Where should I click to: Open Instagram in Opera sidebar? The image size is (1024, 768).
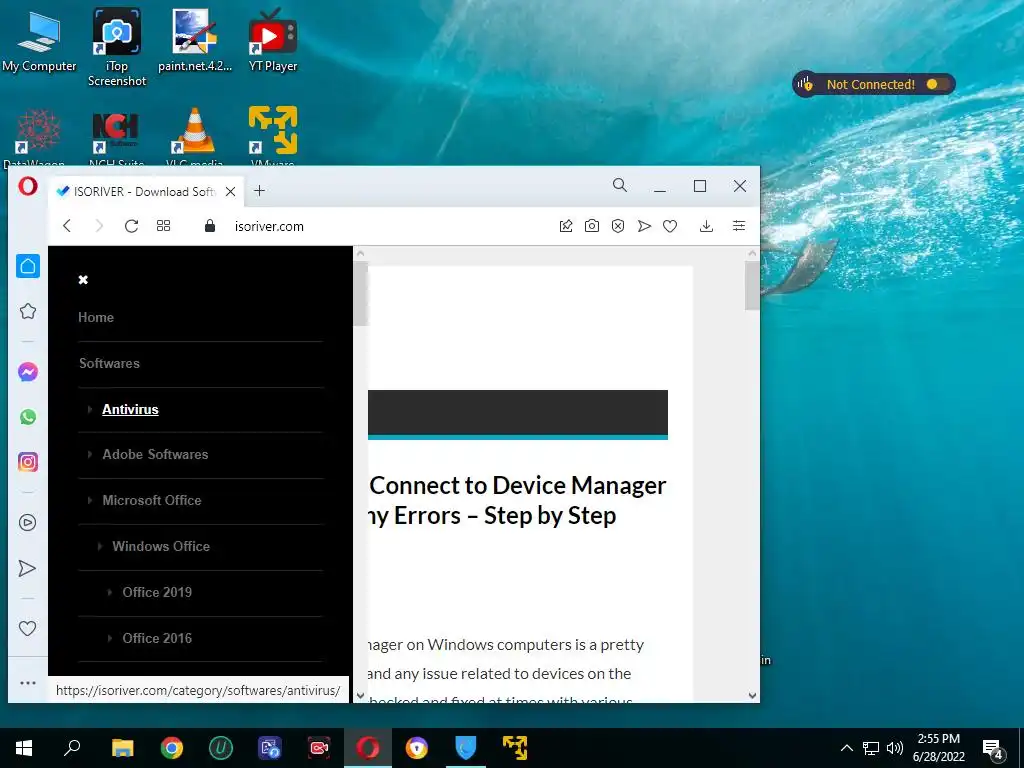click(x=27, y=462)
